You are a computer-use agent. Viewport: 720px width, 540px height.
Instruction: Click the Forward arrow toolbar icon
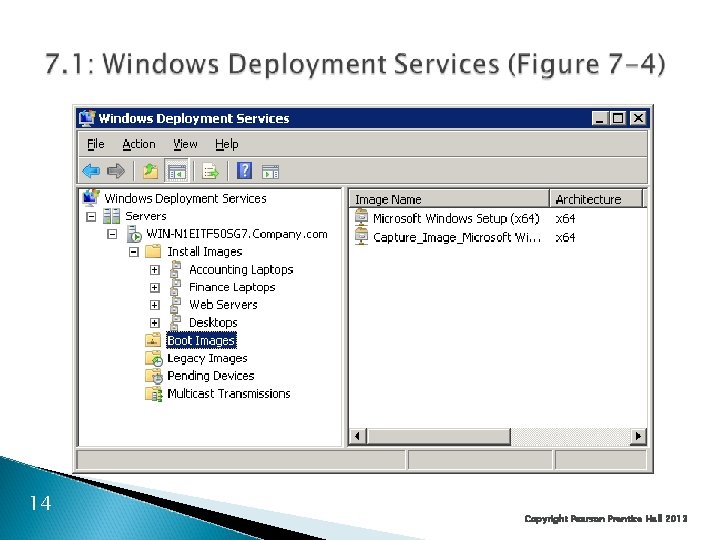[116, 171]
